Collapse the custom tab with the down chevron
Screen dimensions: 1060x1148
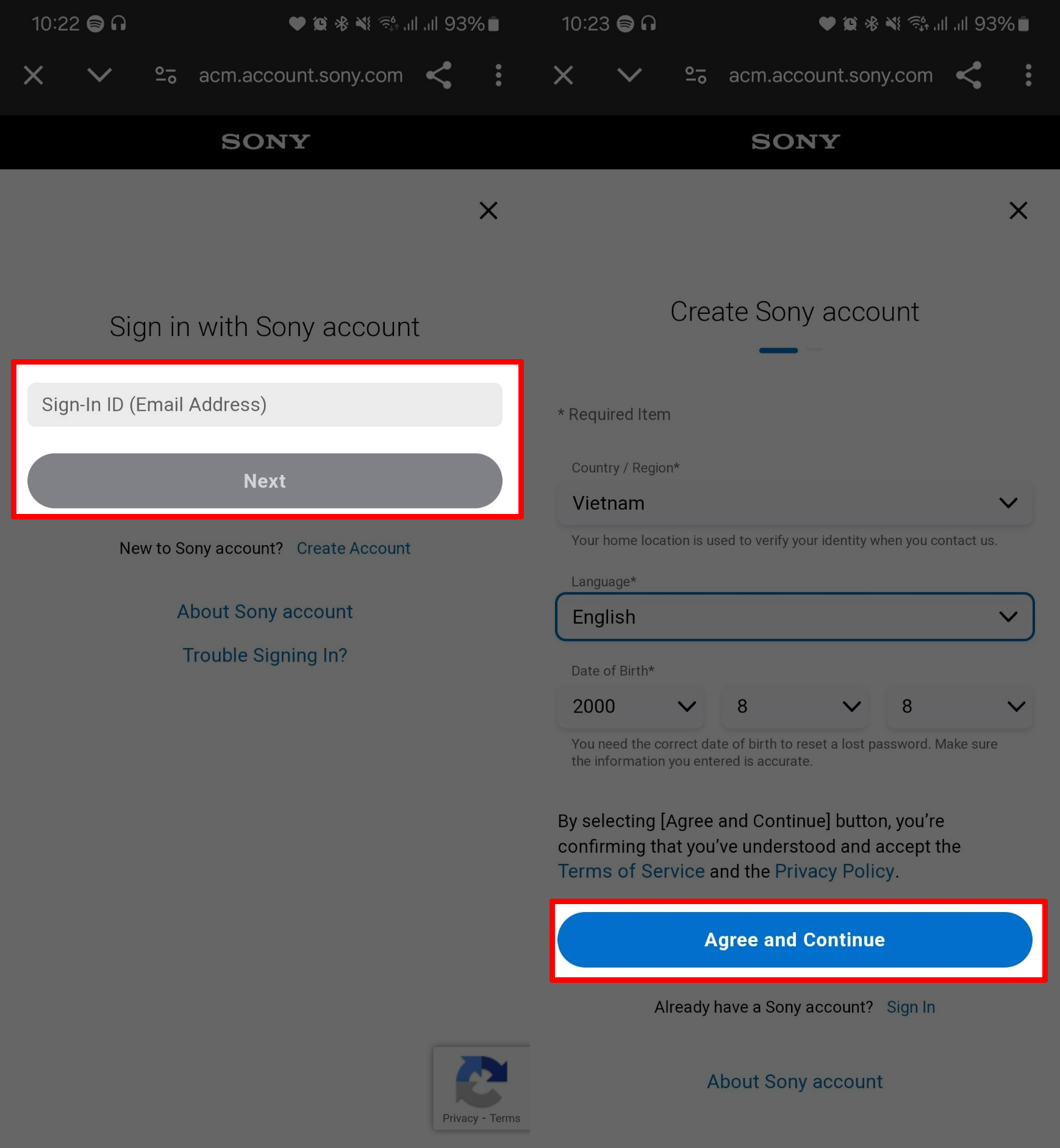tap(99, 75)
